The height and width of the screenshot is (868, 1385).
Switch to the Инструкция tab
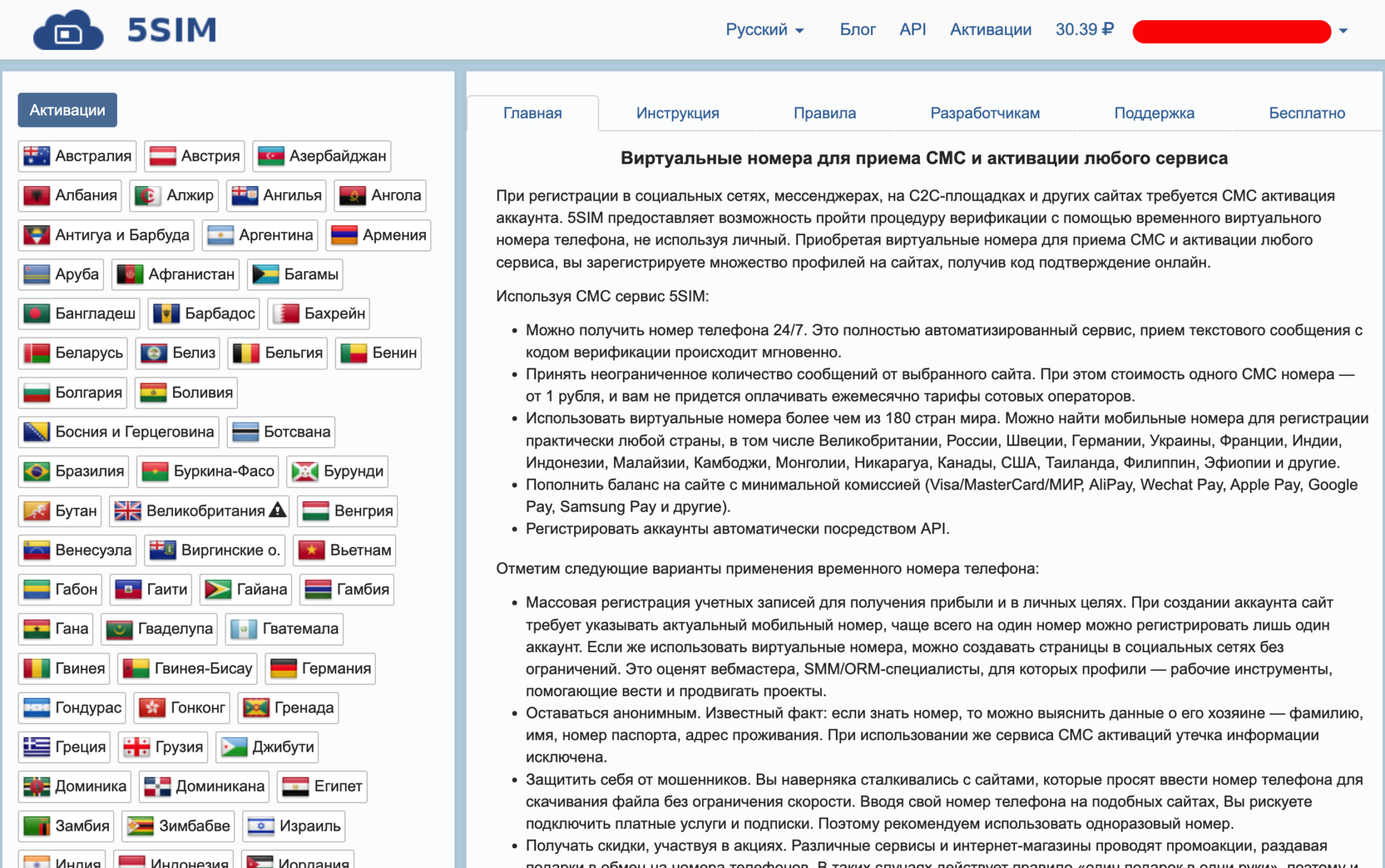pos(677,113)
